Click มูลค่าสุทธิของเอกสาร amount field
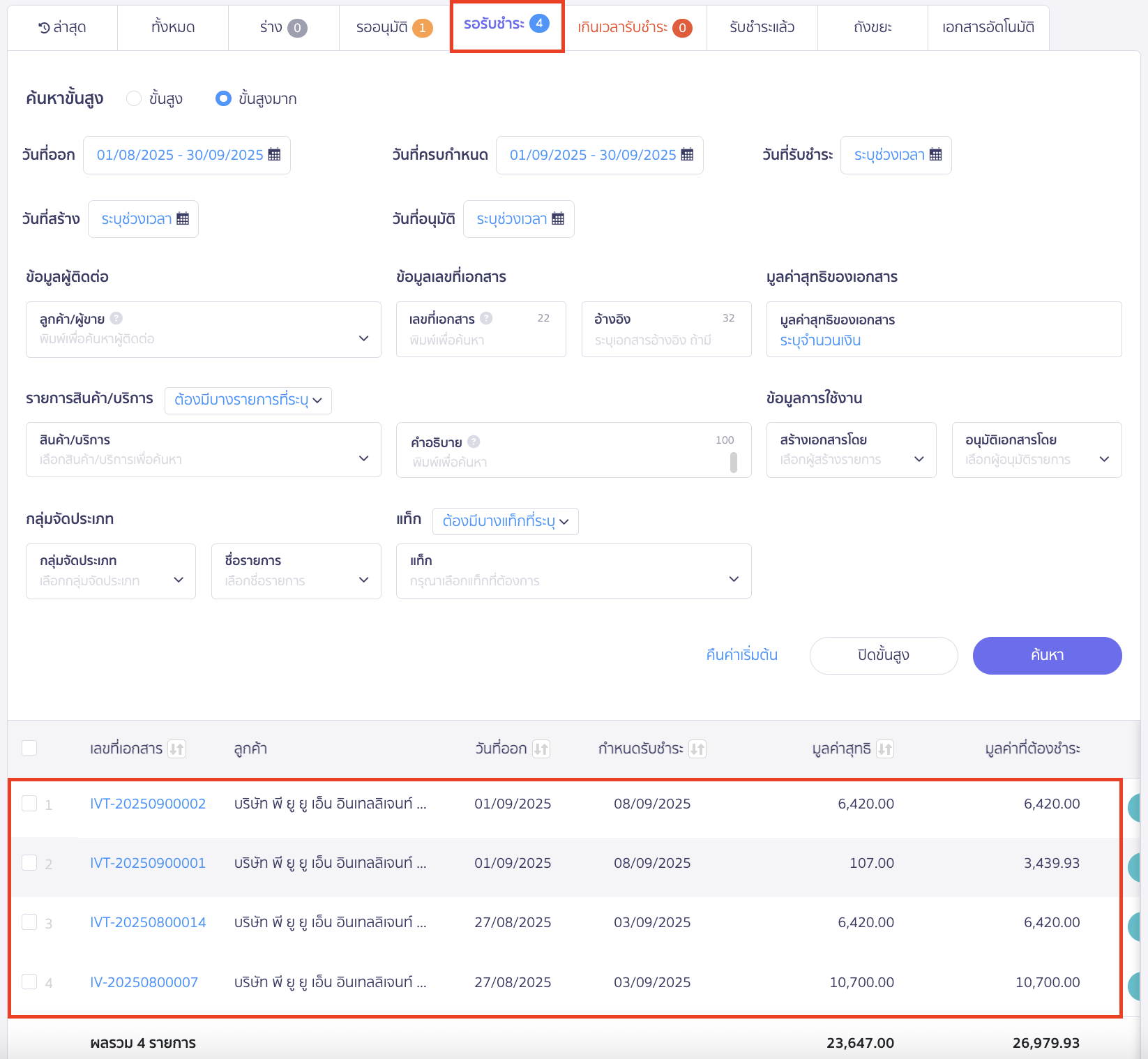Image resolution: width=1148 pixels, height=1059 pixels. tap(944, 329)
